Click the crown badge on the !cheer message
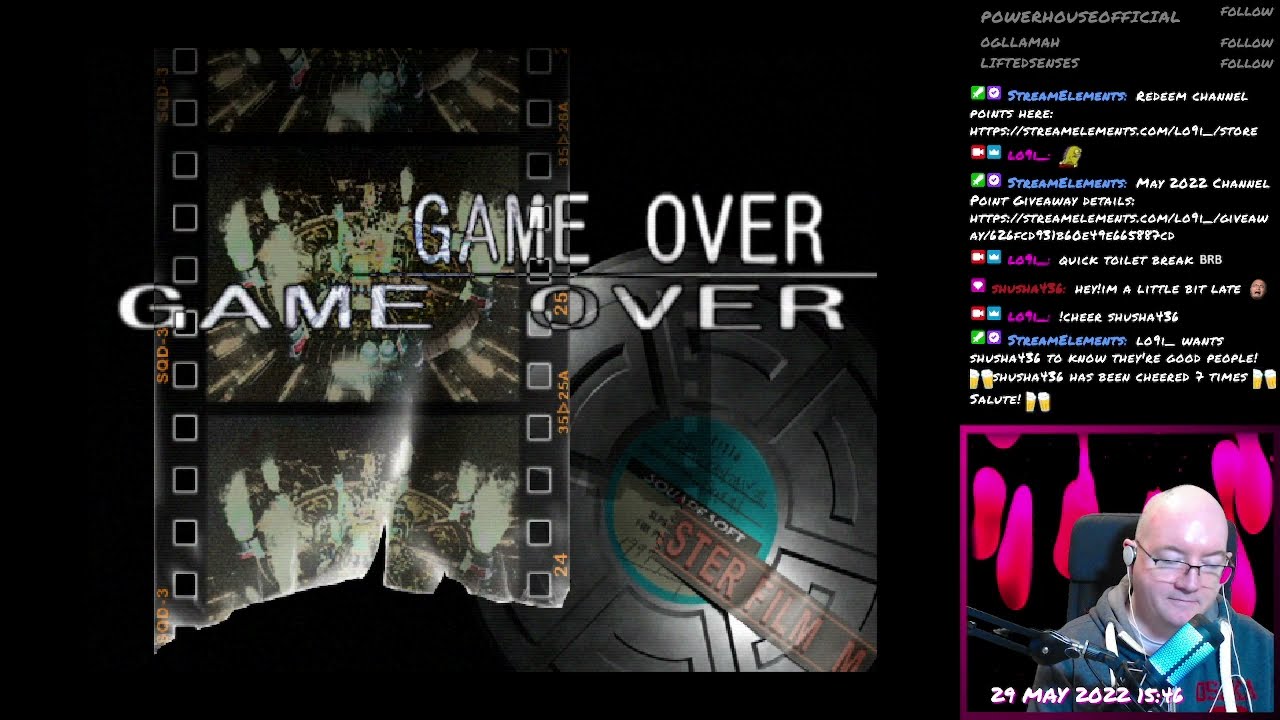This screenshot has height=720, width=1280. (994, 315)
